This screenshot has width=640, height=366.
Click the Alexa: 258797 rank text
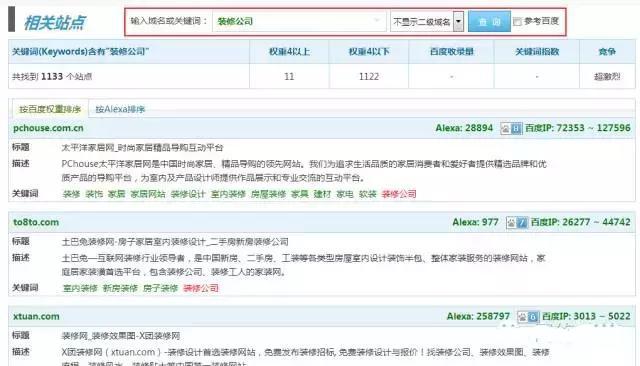coord(478,317)
